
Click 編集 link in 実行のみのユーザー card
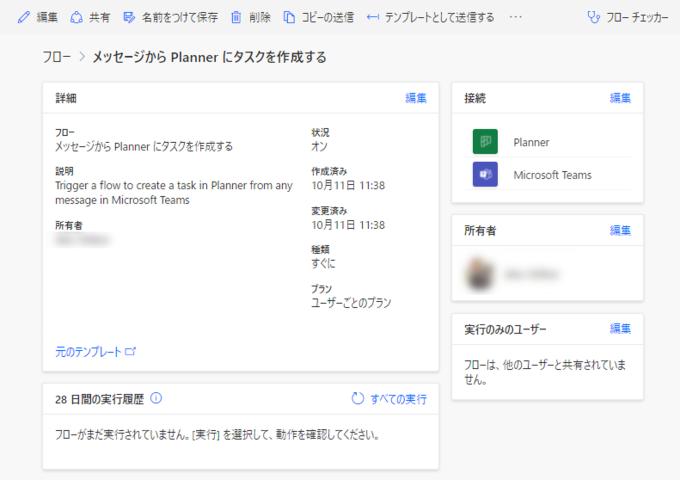tap(620, 329)
